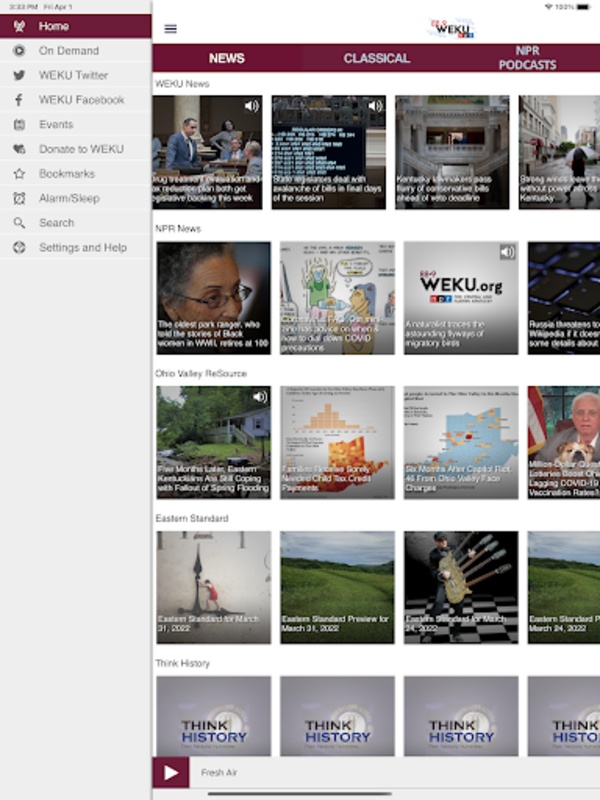Tap the NPR News section heading
Image resolution: width=600 pixels, height=800 pixels.
pyautogui.click(x=178, y=229)
